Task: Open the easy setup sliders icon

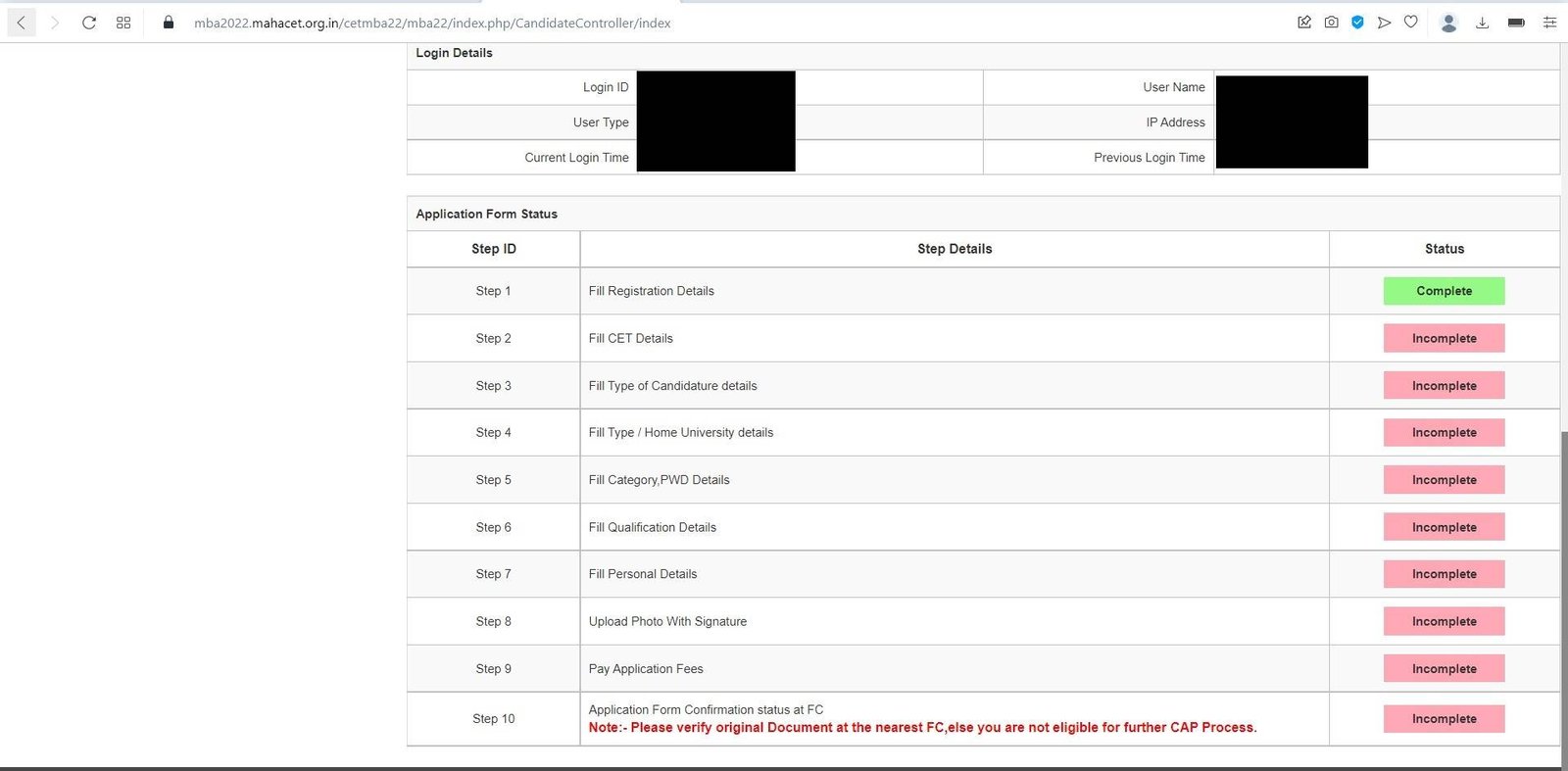Action: (x=1549, y=23)
